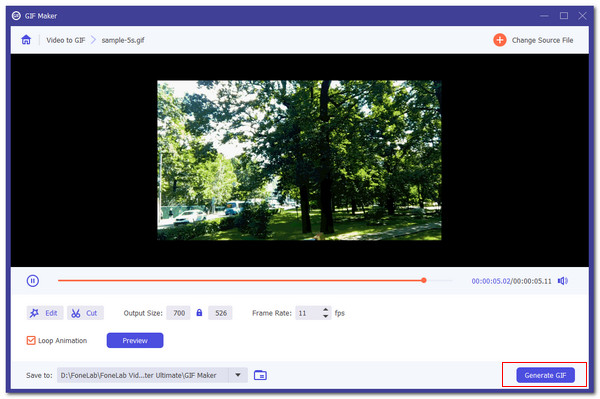The image size is (600, 399).
Task: Click the Preview button
Action: point(135,340)
